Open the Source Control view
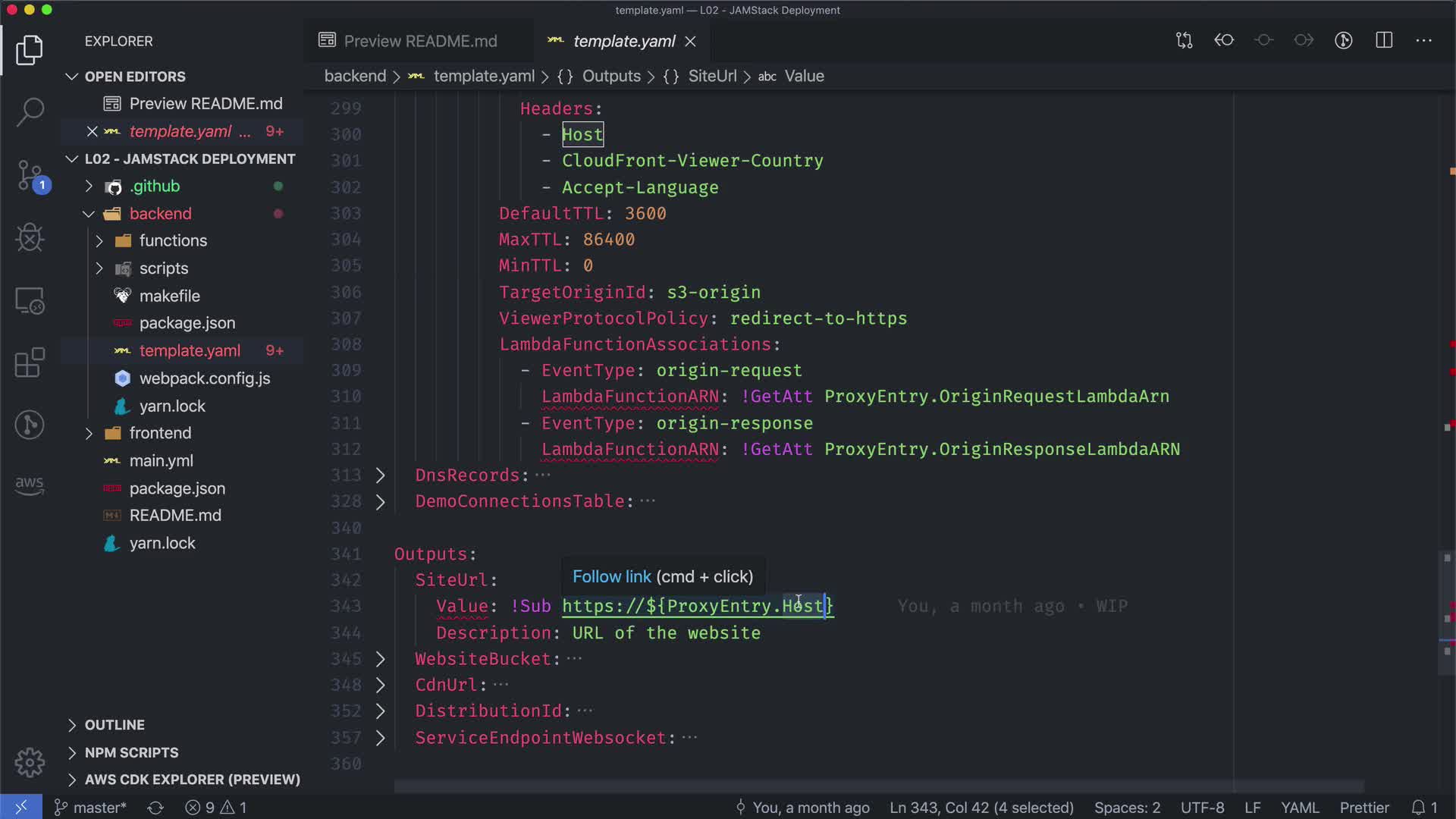 30,175
